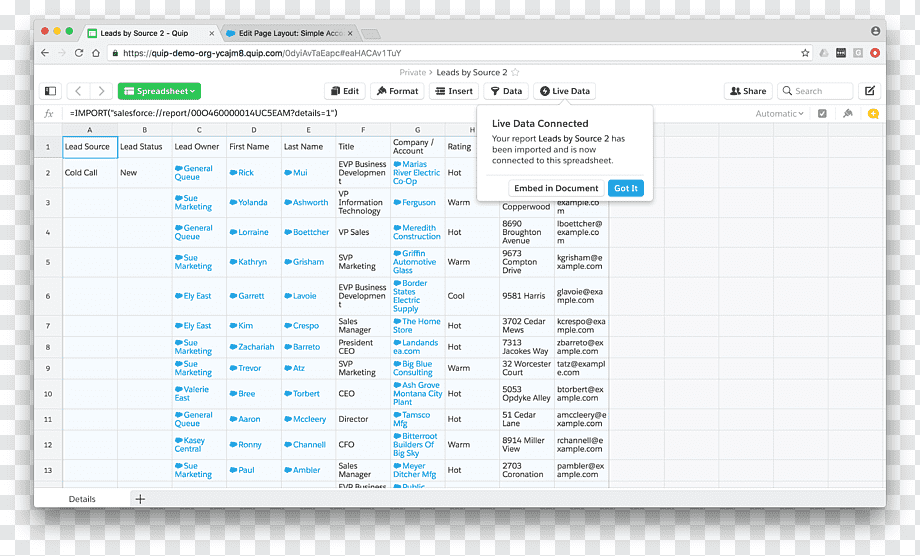This screenshot has width=920, height=556.
Task: Click the browser back arrow
Action: point(45,53)
